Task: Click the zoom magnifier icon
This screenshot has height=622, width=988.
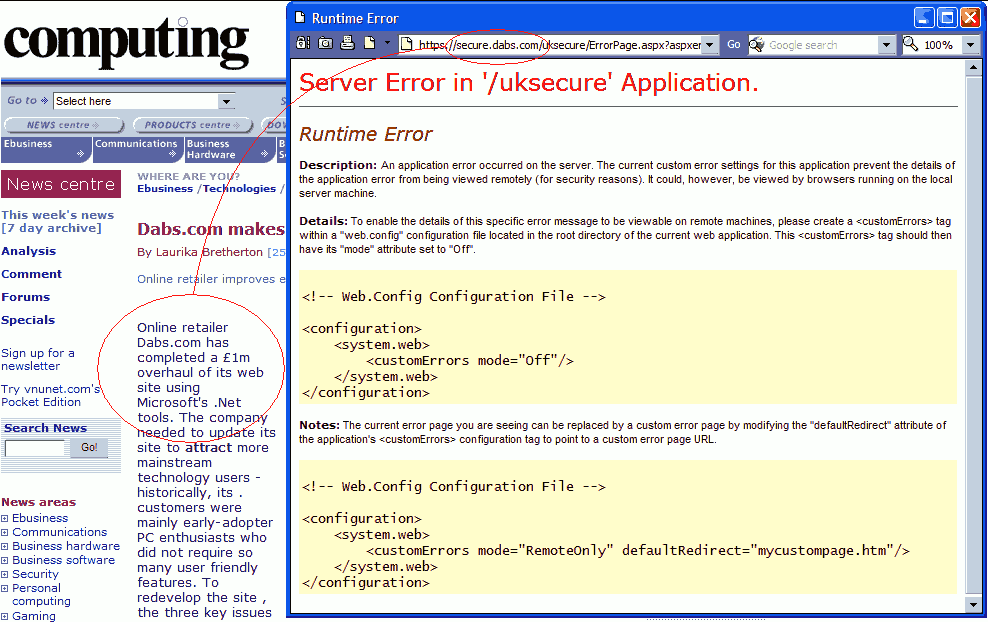Action: [910, 44]
